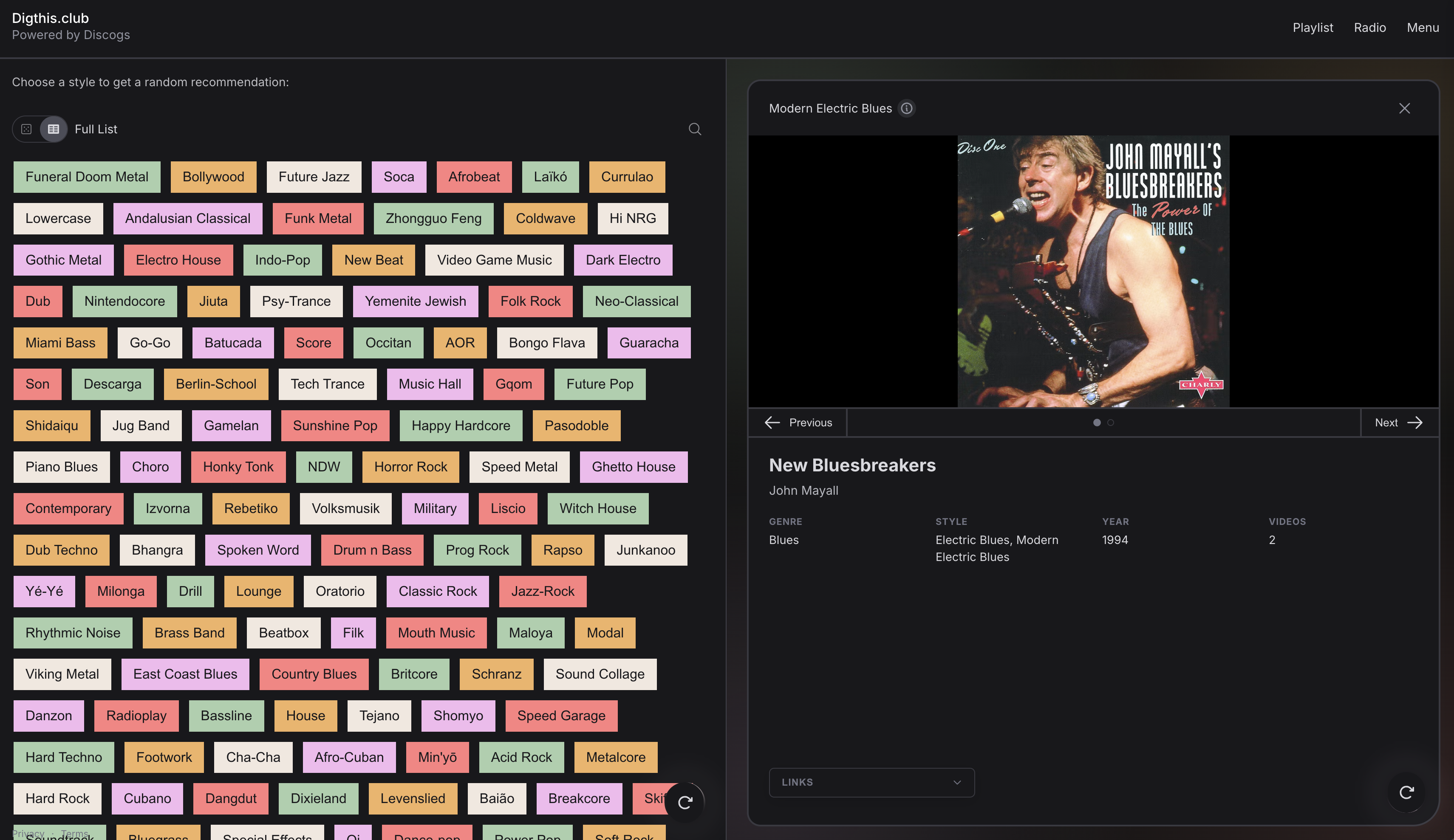Viewport: 1454px width, 840px height.
Task: Choose the Funeral Doom Metal style
Action: (87, 177)
